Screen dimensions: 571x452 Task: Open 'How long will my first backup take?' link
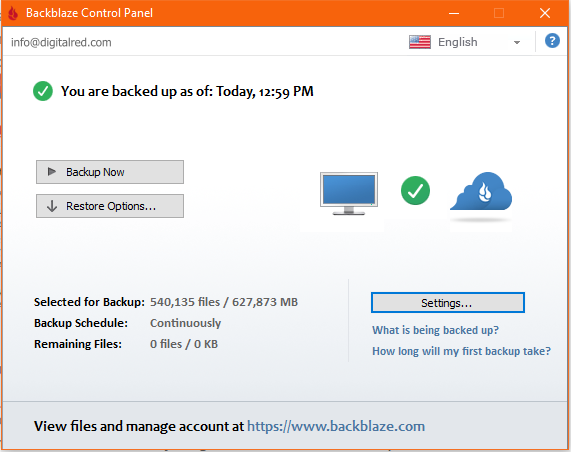pyautogui.click(x=461, y=351)
